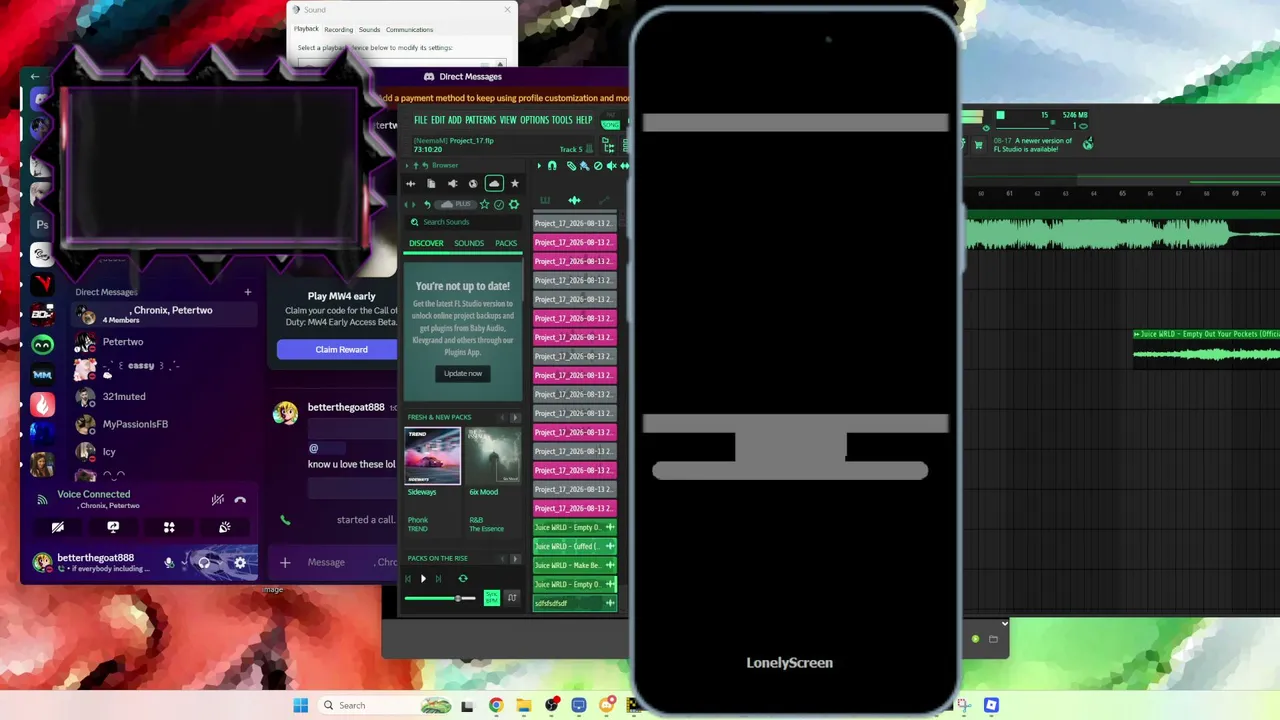Select the delete tool in FL playlist toolbar
This screenshot has width=1280, height=720.
(x=598, y=166)
